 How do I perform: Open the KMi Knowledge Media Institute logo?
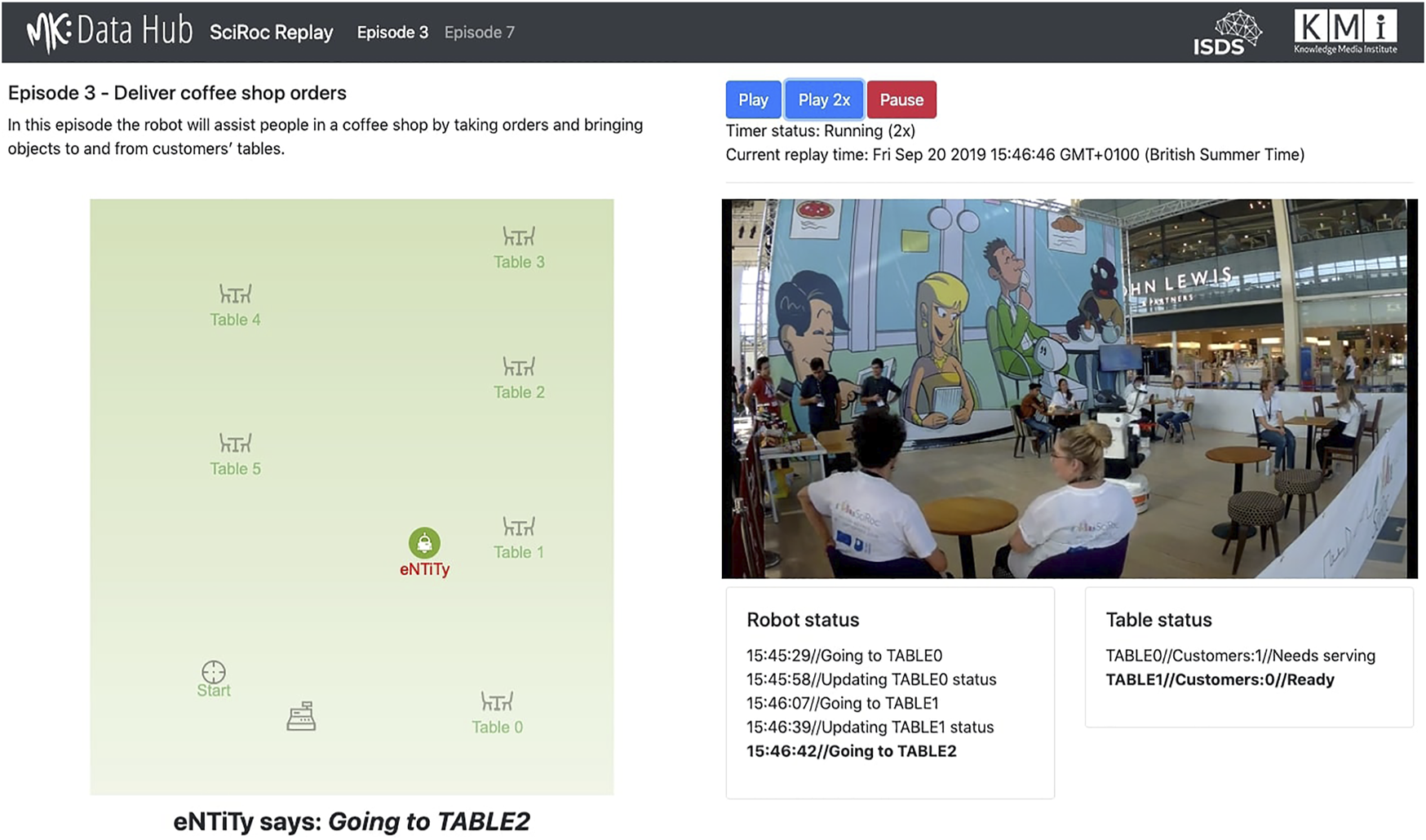tap(1344, 32)
